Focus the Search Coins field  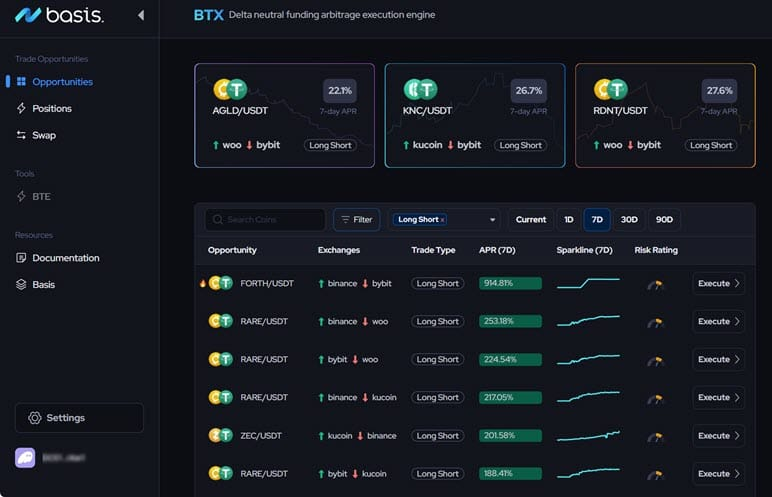point(265,220)
